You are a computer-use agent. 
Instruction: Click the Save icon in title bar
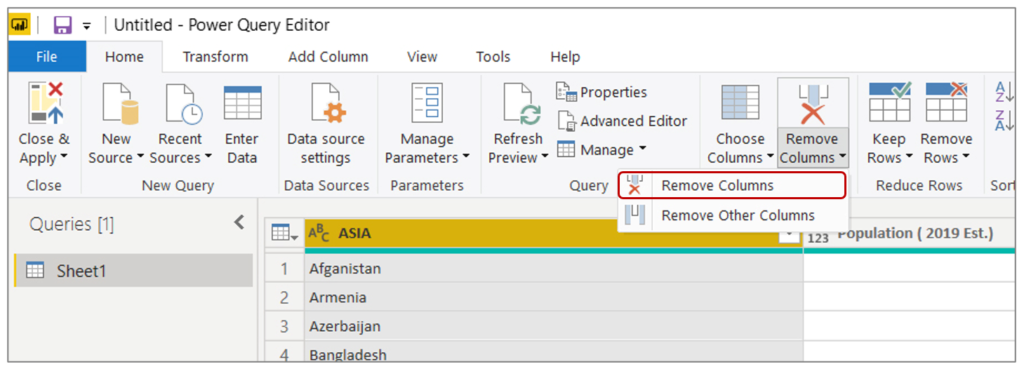point(63,25)
